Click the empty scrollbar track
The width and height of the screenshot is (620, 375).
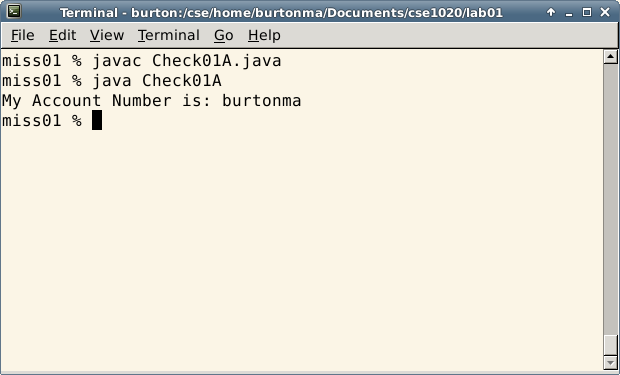(x=611, y=198)
